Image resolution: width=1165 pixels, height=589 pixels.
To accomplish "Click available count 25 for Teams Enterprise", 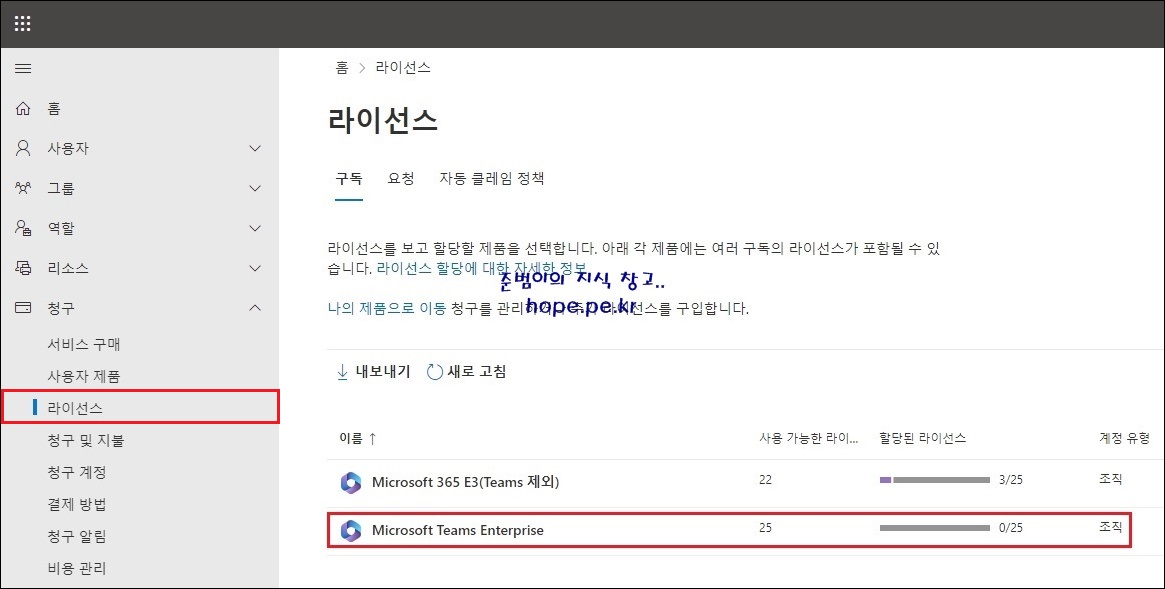I will tap(765, 528).
